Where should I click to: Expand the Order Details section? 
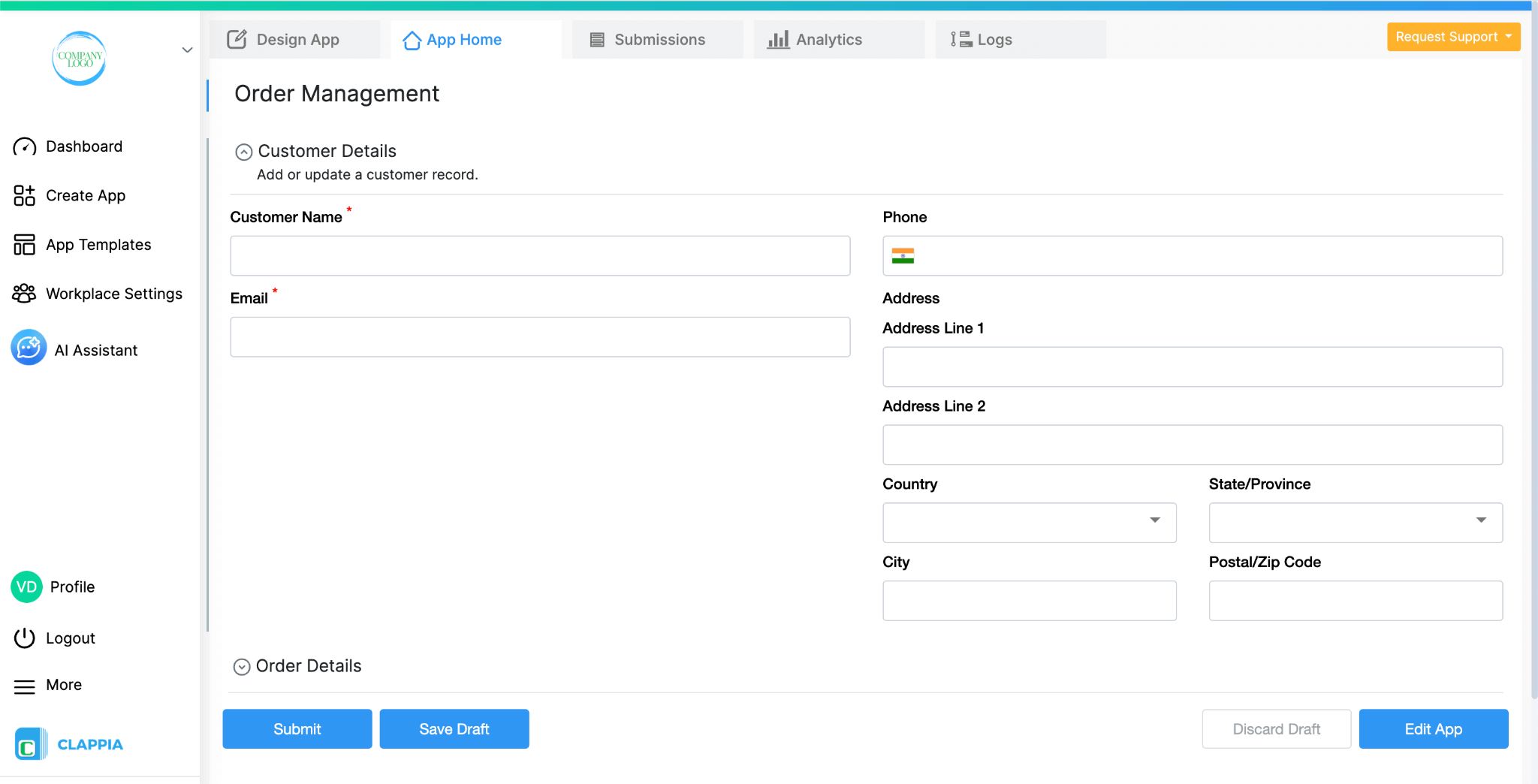tap(242, 666)
